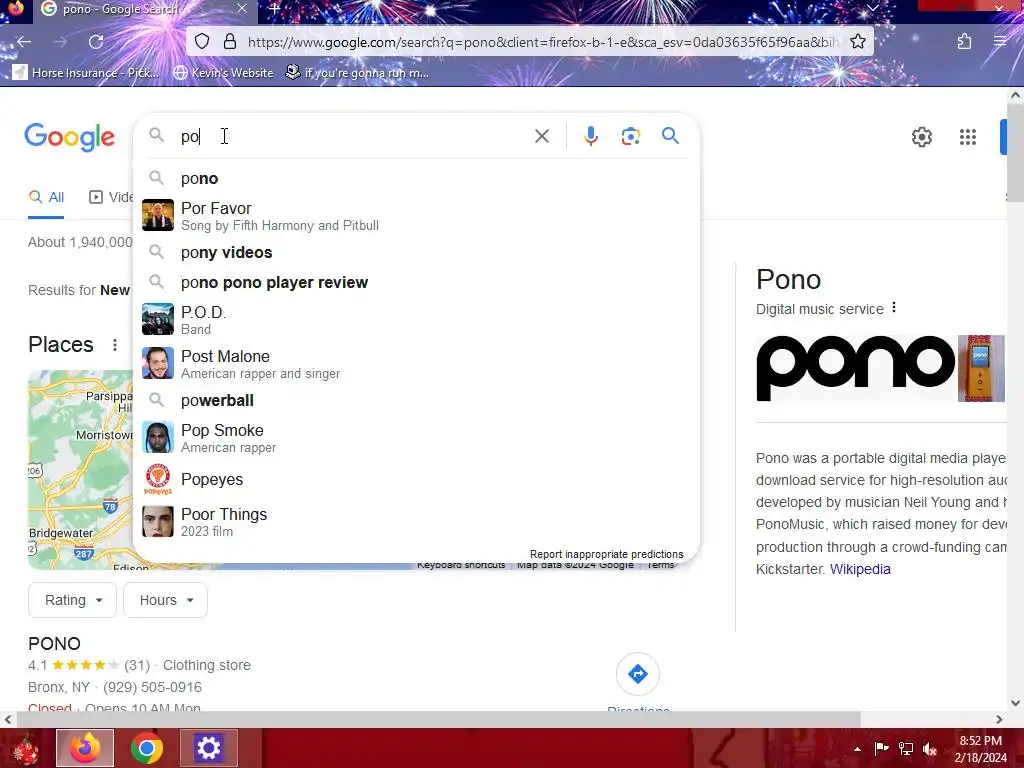Viewport: 1024px width, 768px height.
Task: Open the browser tabs list chevron
Action: (x=872, y=8)
